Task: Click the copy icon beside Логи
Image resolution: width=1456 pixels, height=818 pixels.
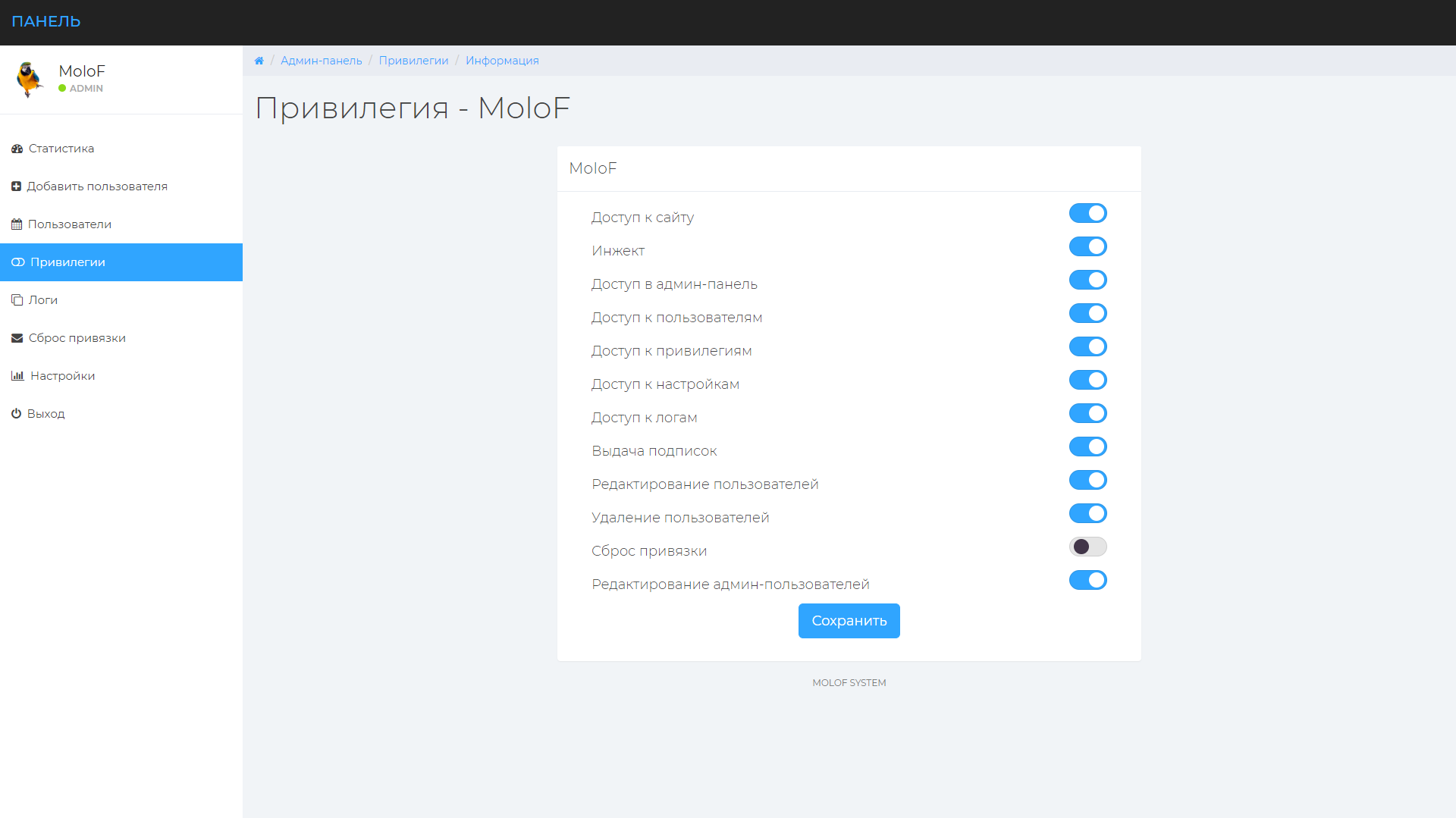Action: (17, 300)
